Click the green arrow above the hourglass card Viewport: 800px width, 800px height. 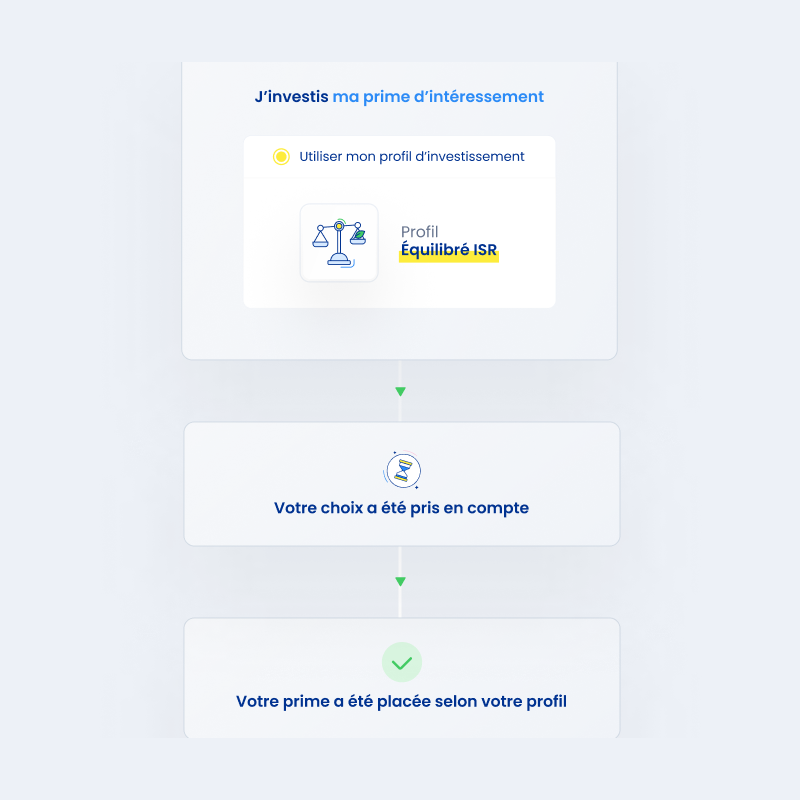tap(400, 392)
